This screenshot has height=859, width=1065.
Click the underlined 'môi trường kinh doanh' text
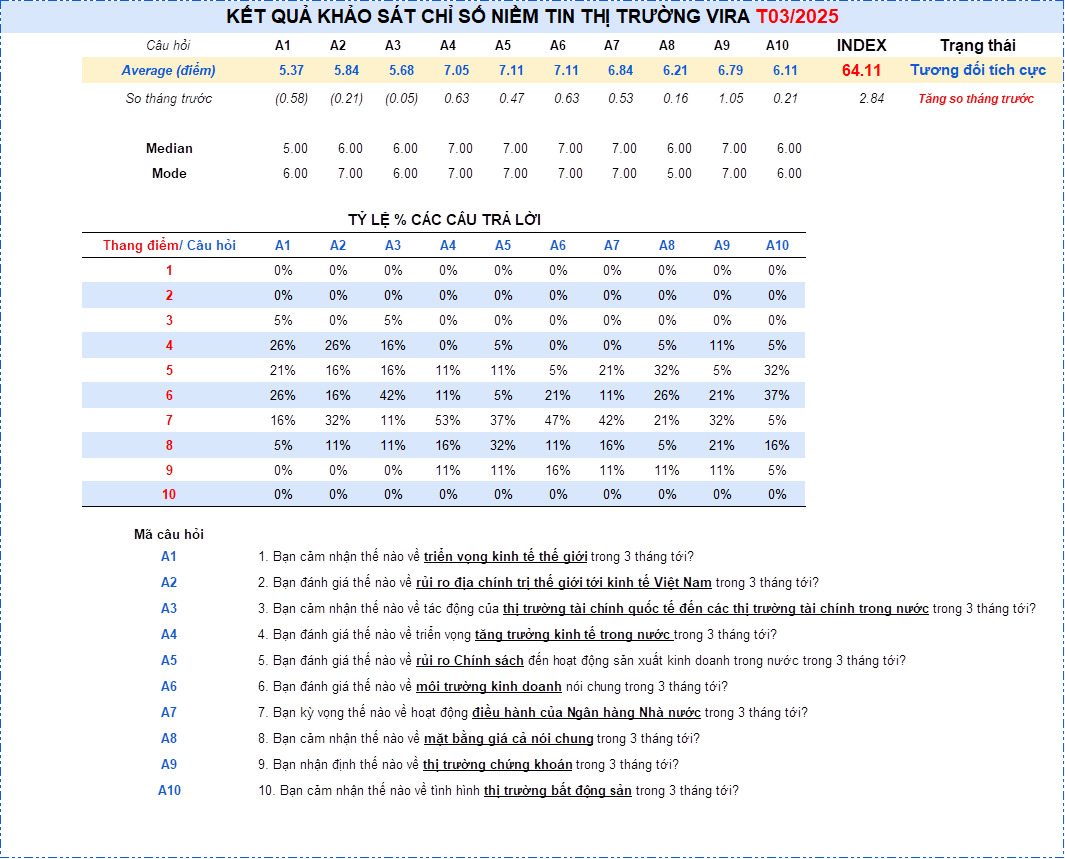tap(488, 687)
